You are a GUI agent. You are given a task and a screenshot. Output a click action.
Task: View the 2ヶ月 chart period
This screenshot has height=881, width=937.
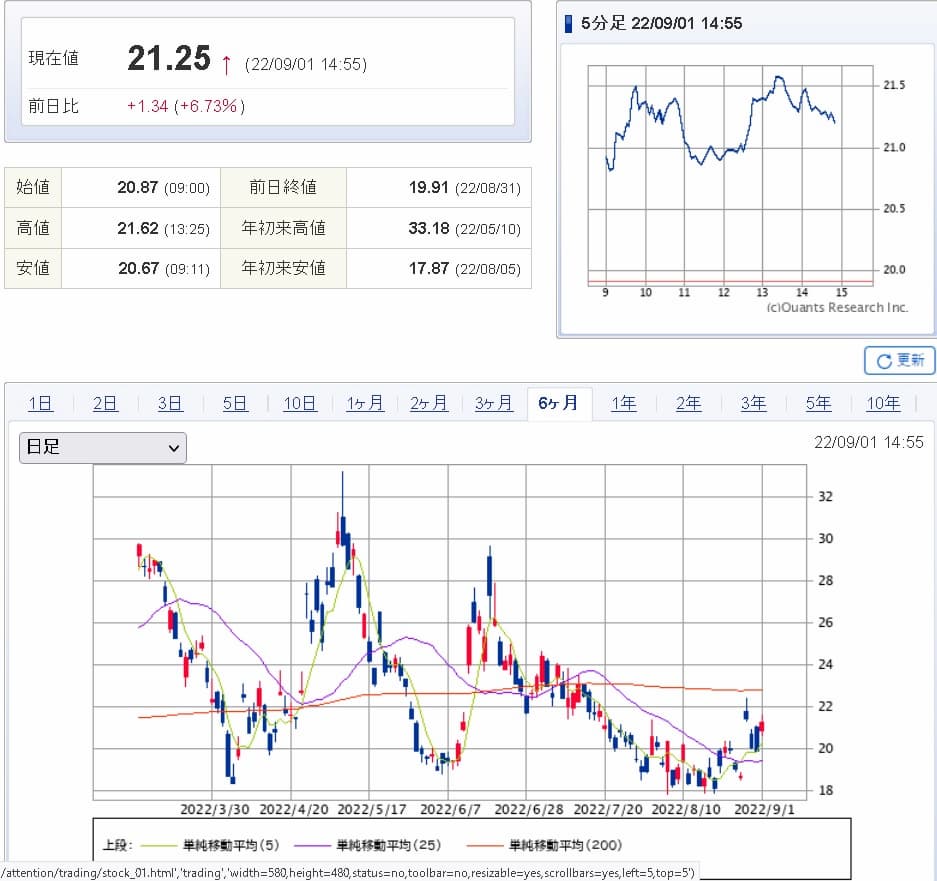point(429,404)
